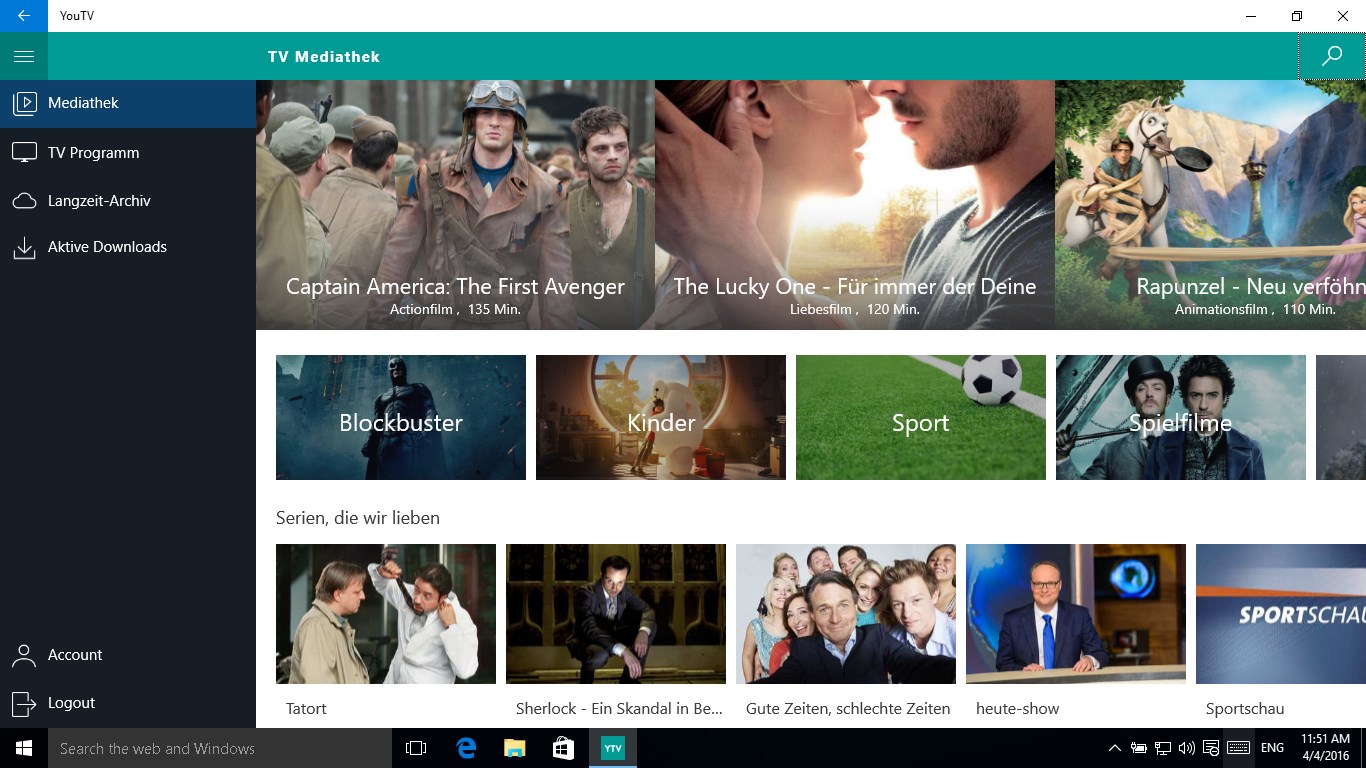This screenshot has width=1366, height=768.
Task: Open the search with the magnifier icon
Action: [1331, 56]
